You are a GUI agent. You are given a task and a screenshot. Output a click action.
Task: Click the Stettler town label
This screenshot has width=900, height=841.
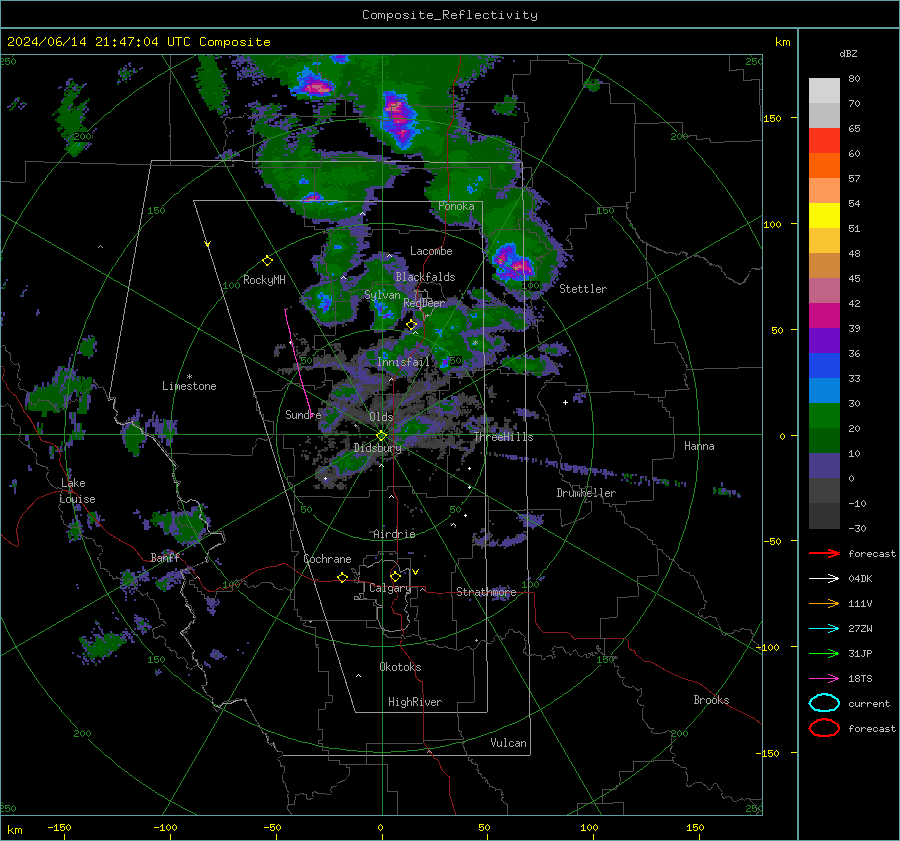[583, 289]
